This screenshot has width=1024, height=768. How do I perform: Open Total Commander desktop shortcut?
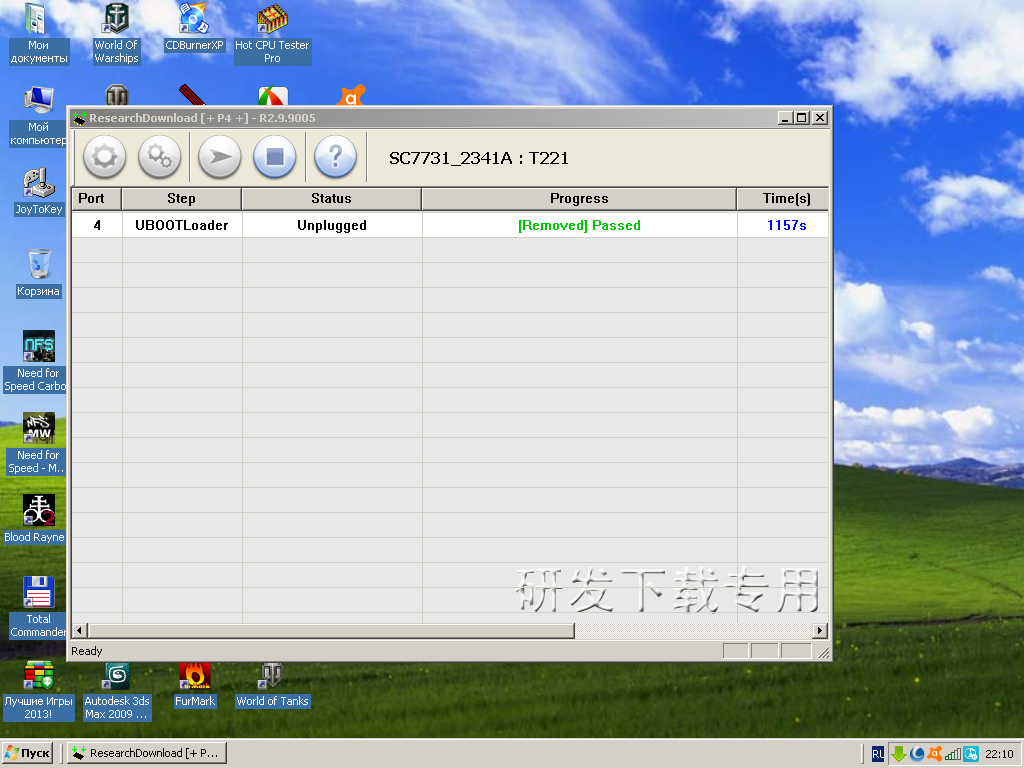tap(39, 607)
